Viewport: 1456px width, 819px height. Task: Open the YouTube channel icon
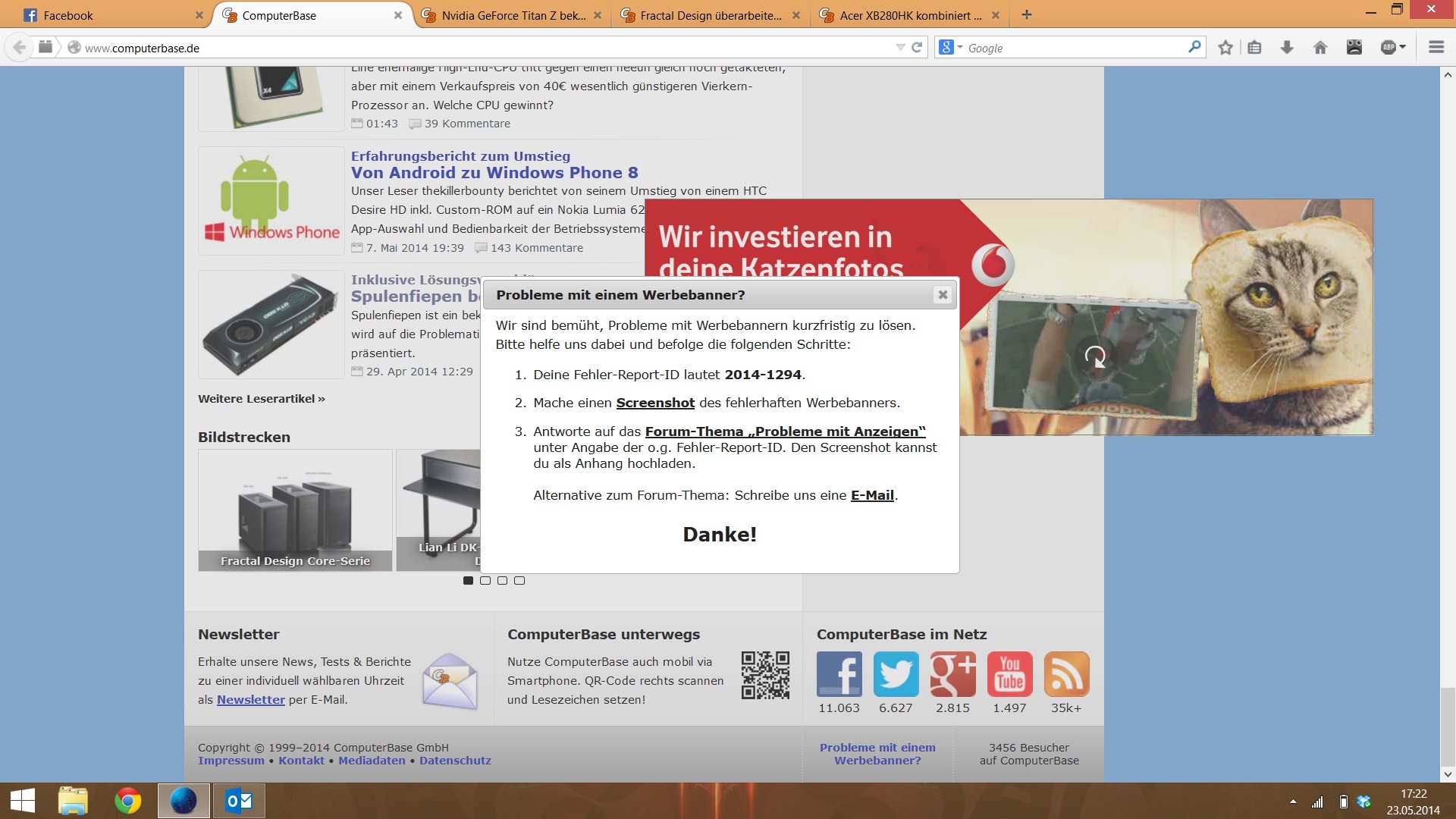point(1009,673)
